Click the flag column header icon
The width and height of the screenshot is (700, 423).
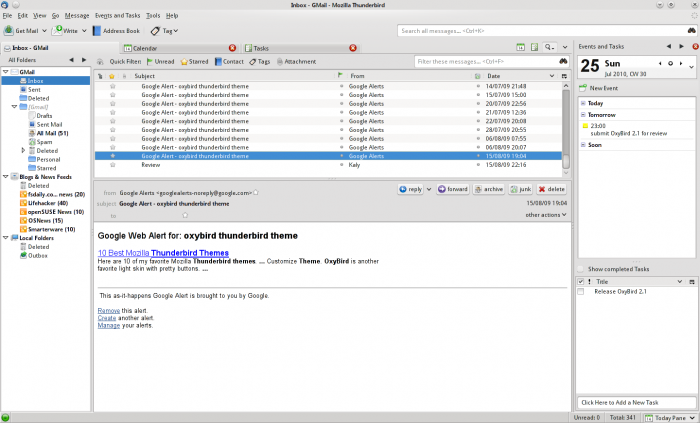340,76
